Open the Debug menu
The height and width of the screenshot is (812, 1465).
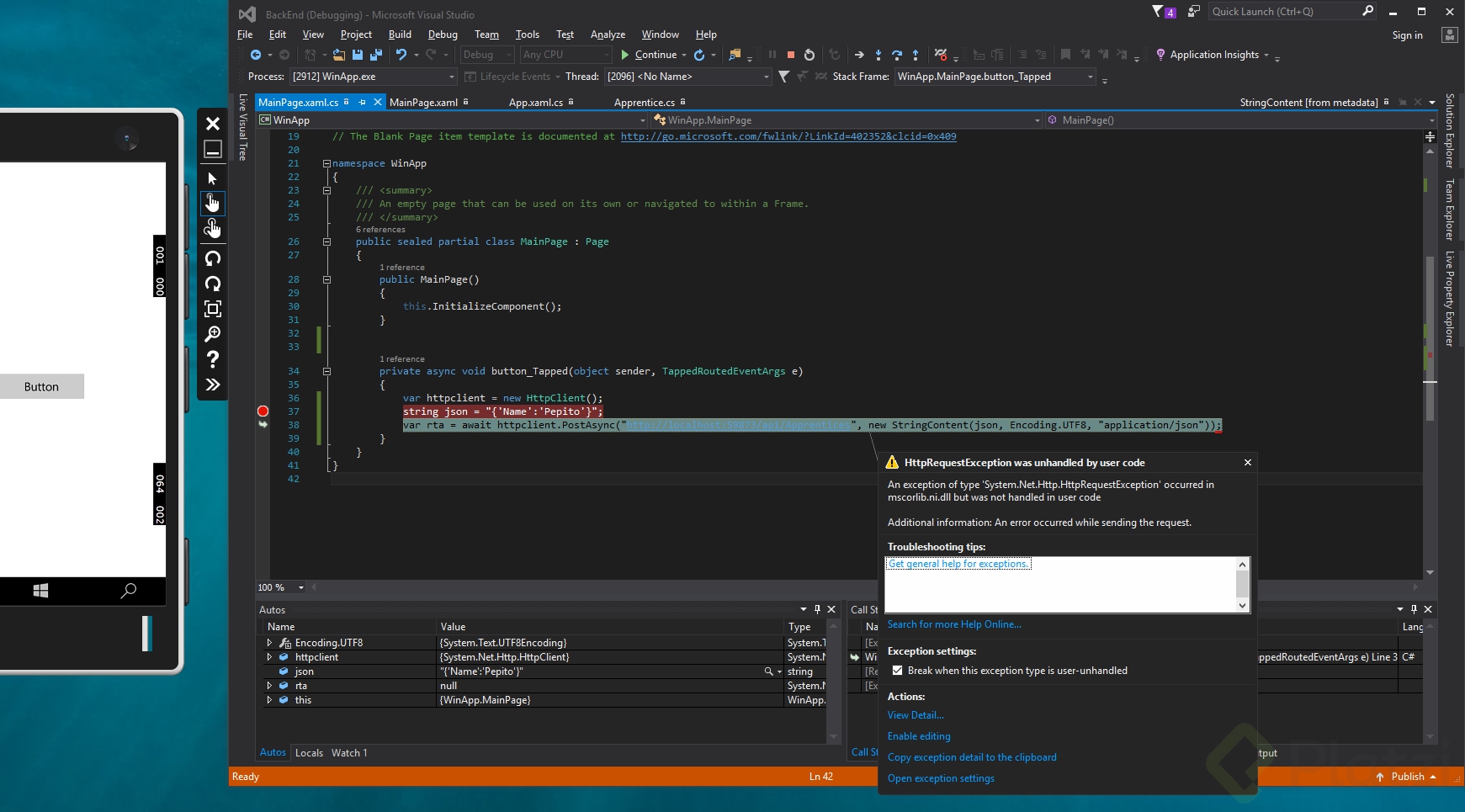[x=443, y=34]
